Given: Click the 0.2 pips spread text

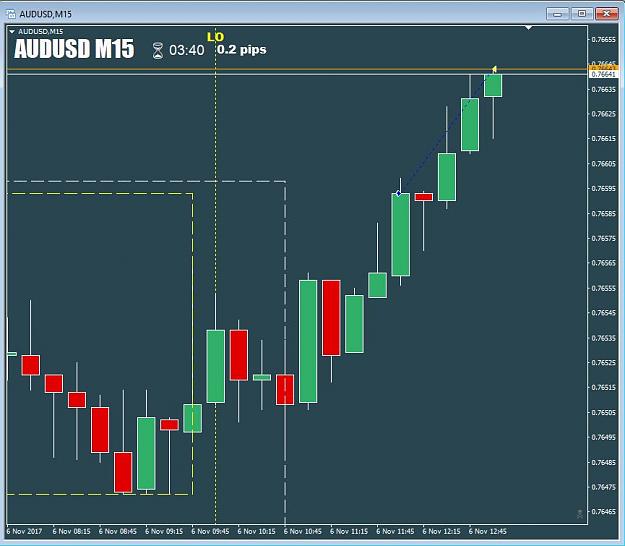Looking at the screenshot, I should coord(242,49).
